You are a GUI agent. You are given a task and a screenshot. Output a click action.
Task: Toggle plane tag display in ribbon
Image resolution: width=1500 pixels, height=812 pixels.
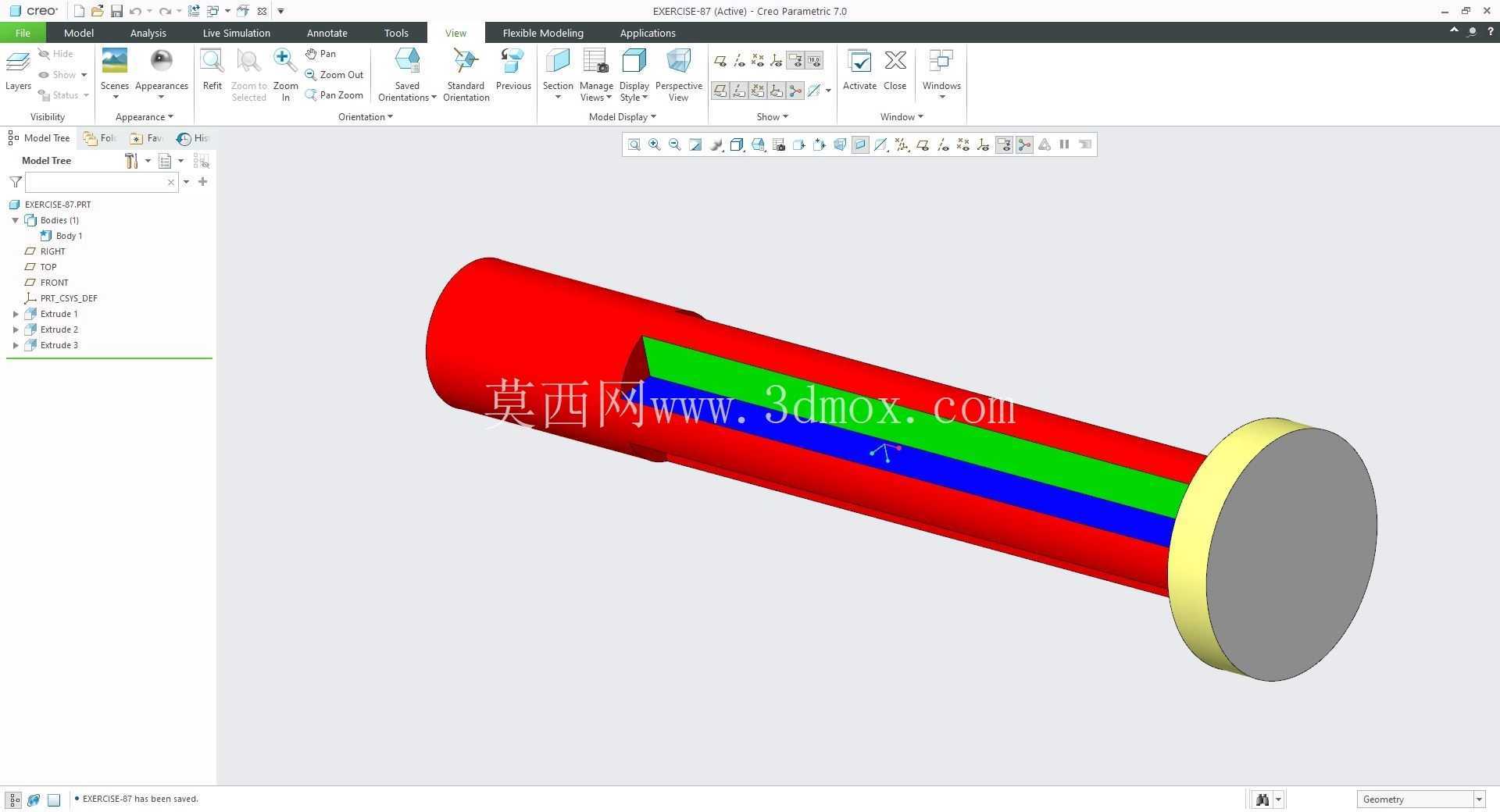tap(720, 91)
